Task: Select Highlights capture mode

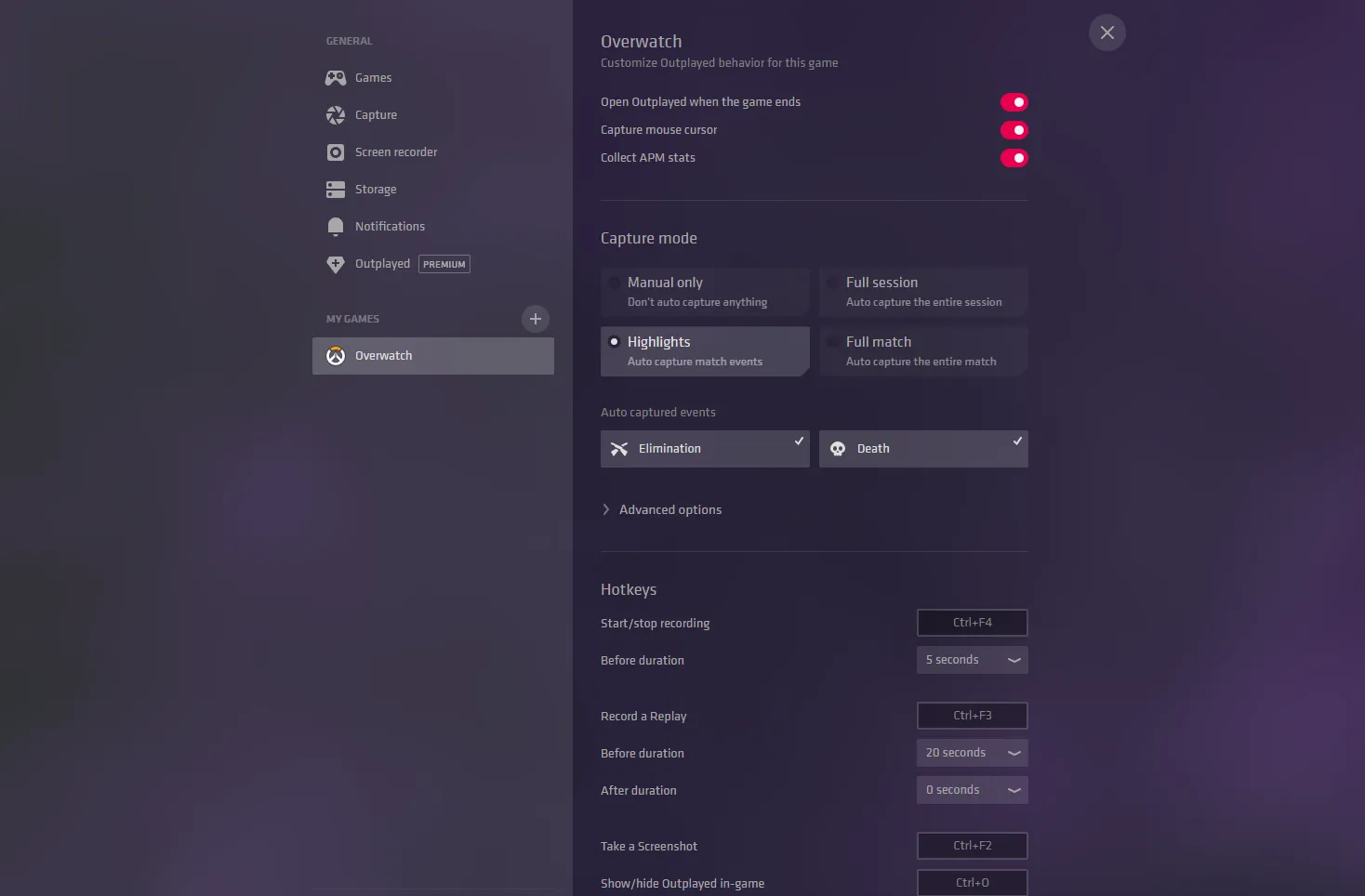Action: coord(705,351)
